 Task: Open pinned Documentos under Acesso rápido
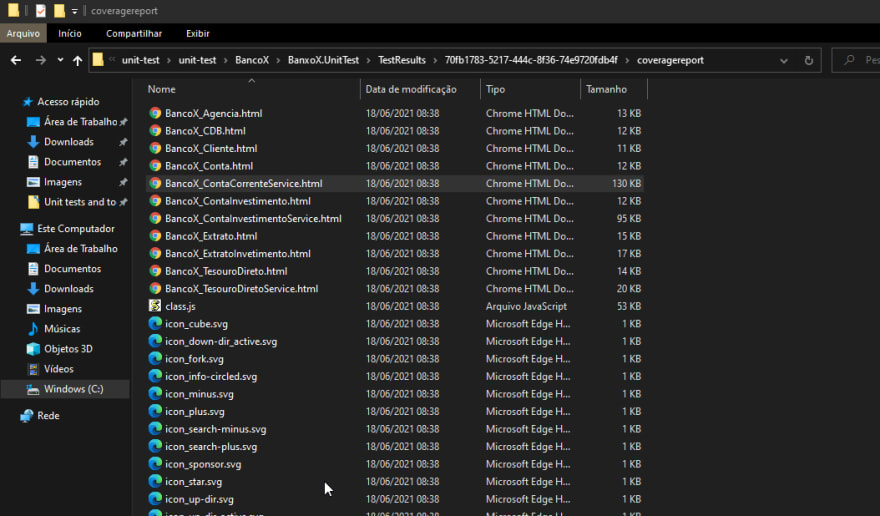tap(72, 162)
